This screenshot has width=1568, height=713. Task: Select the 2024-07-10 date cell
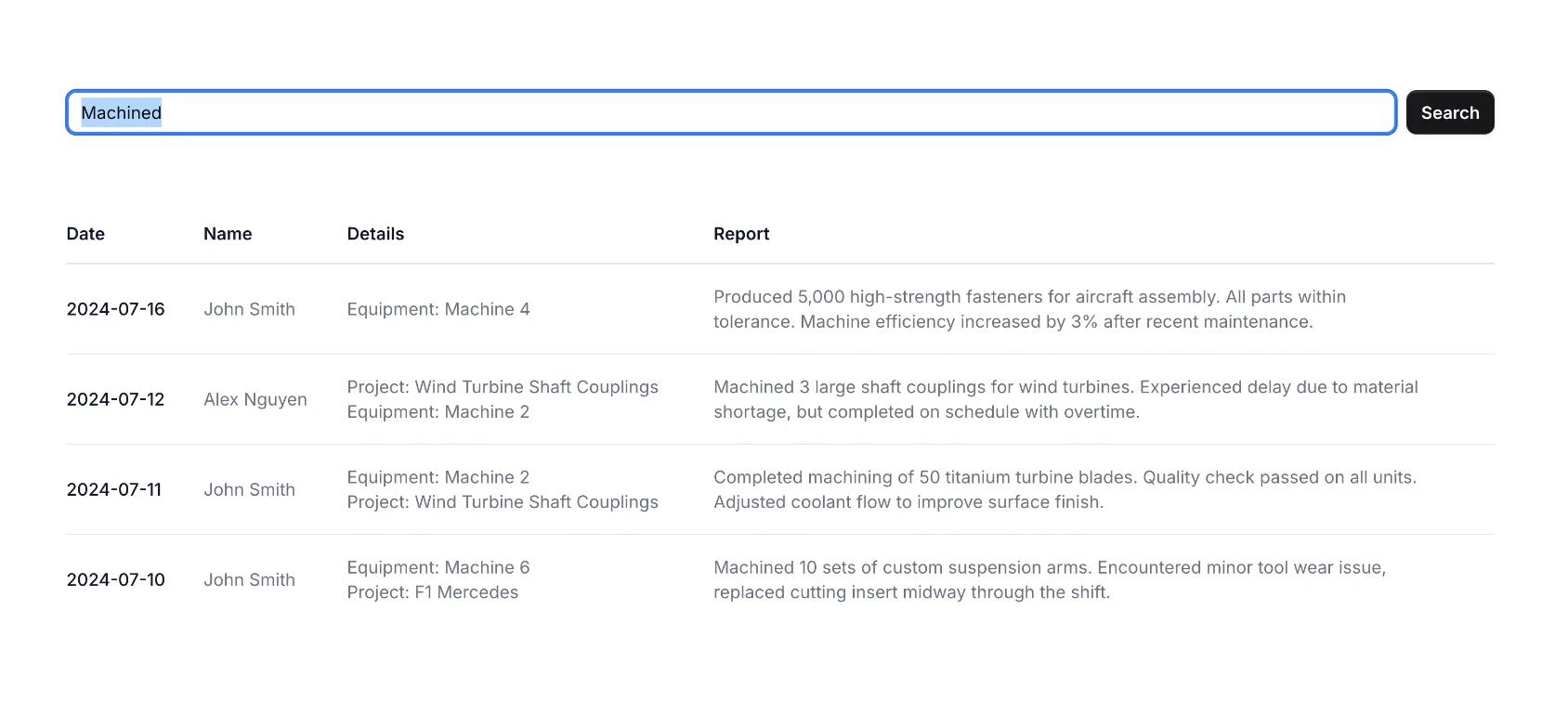pos(115,579)
